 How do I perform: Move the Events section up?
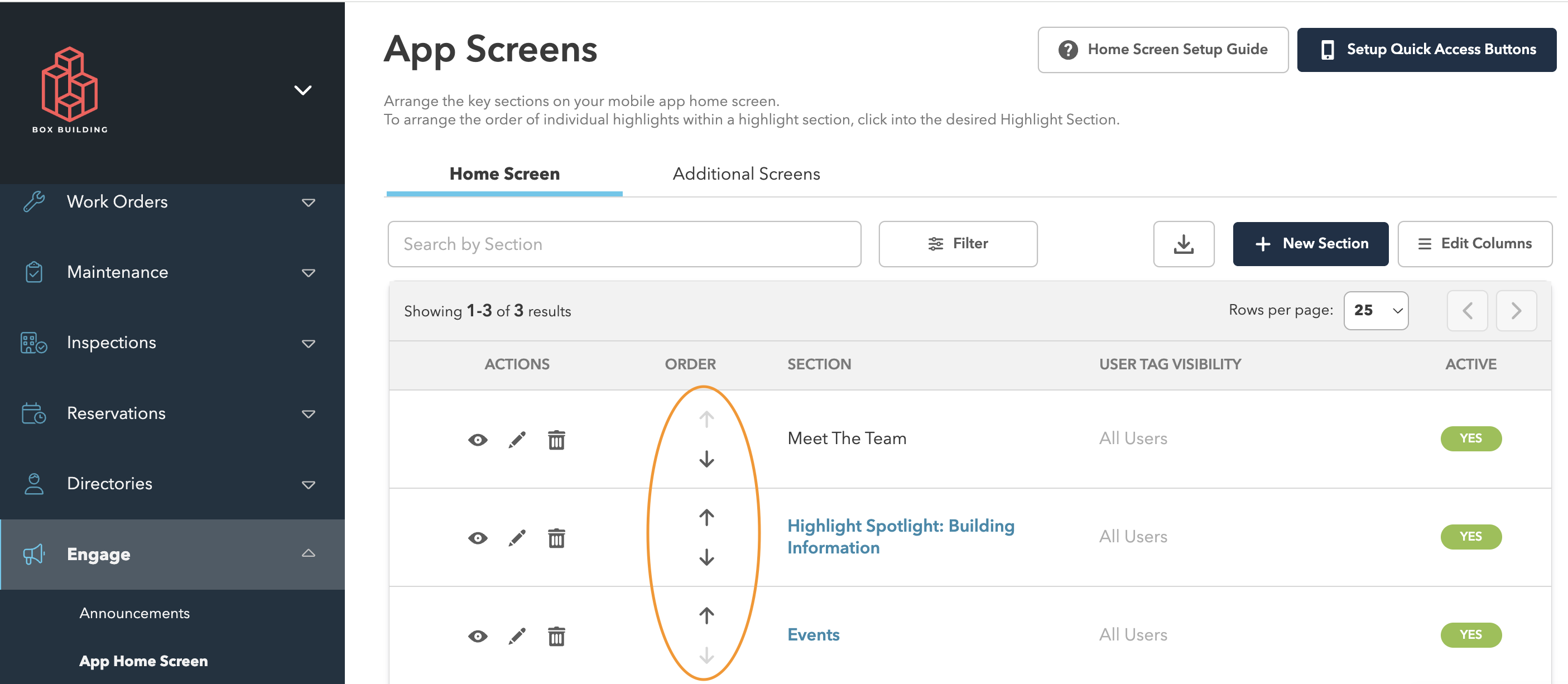[x=706, y=616]
